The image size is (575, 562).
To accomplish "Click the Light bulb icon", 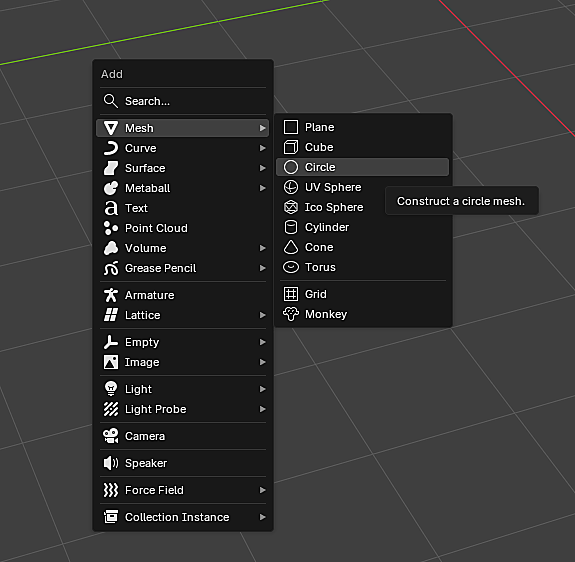I will (x=111, y=389).
